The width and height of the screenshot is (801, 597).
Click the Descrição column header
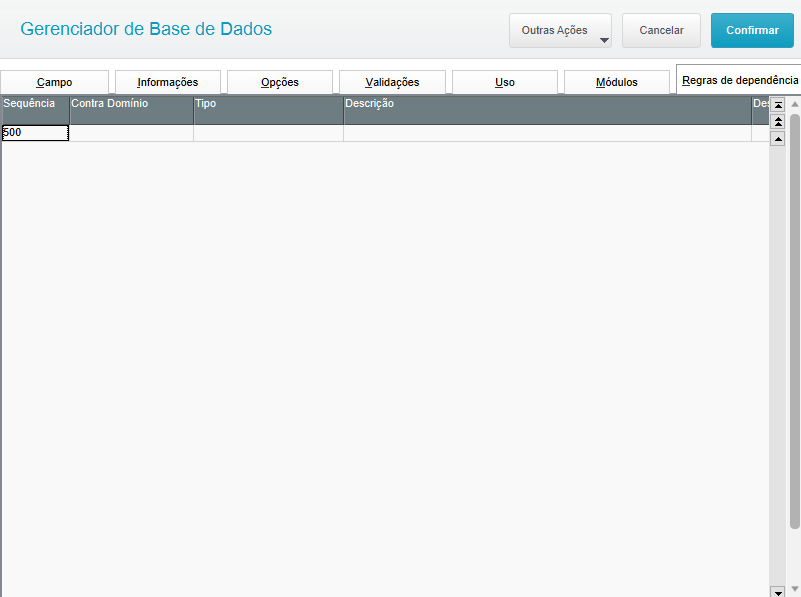548,110
